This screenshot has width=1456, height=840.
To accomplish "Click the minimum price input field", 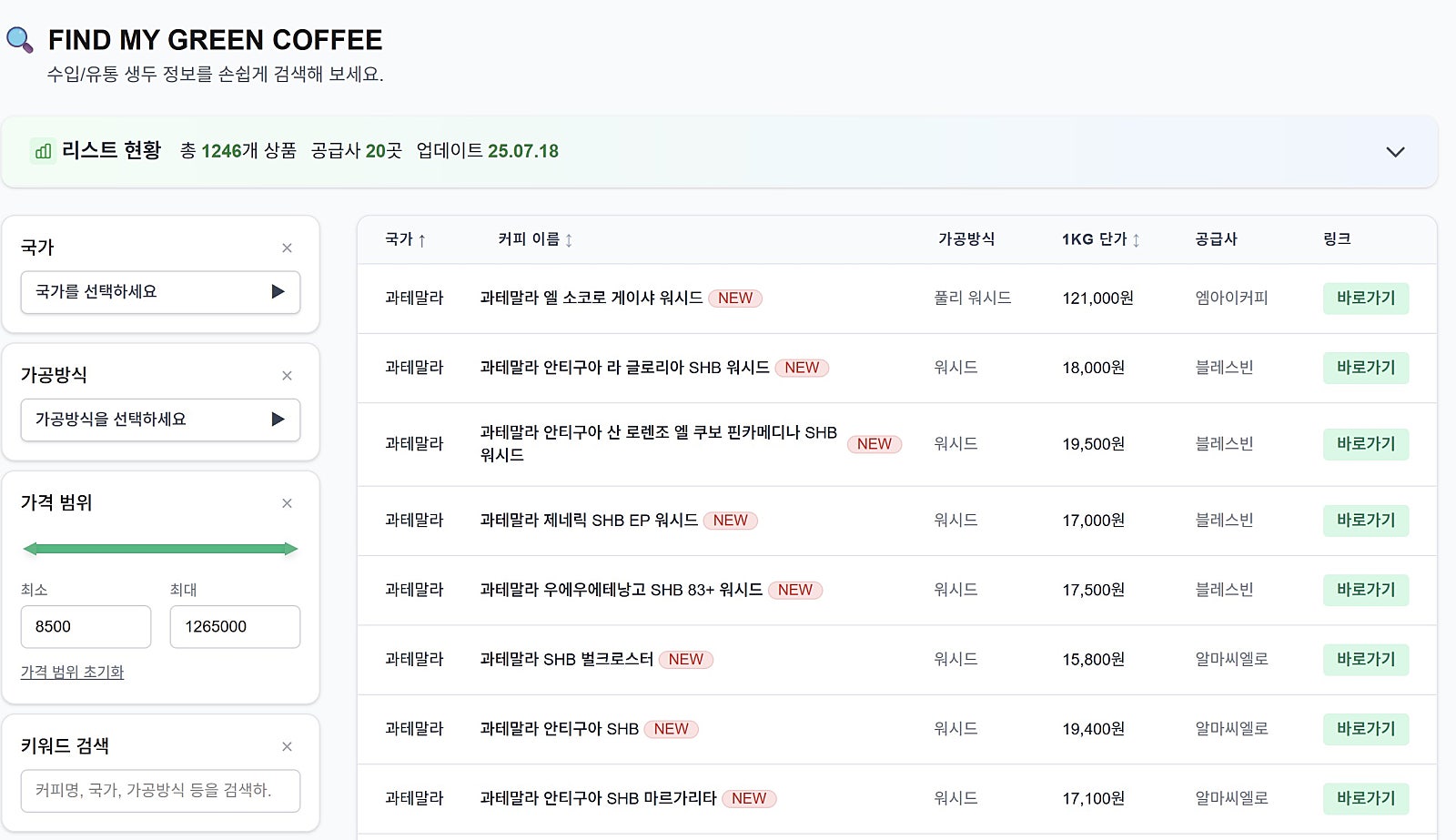I will (x=86, y=627).
